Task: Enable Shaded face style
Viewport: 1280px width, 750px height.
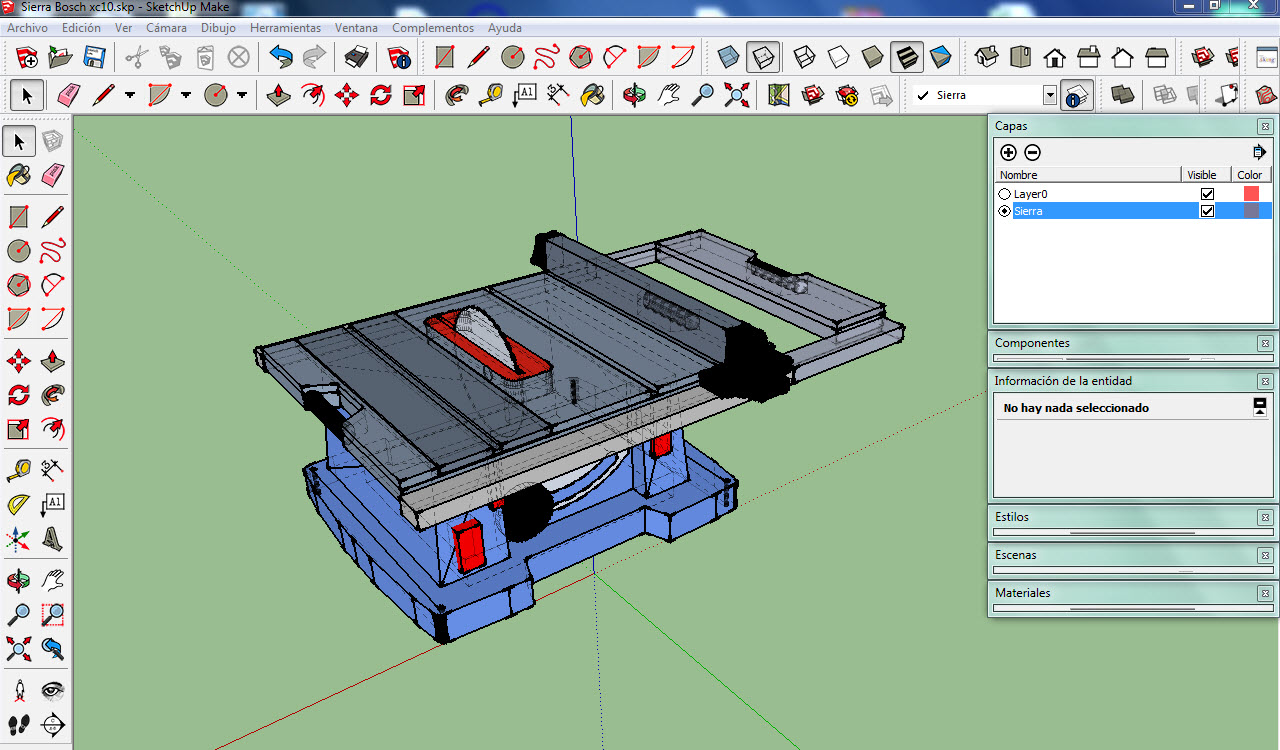Action: pos(873,57)
